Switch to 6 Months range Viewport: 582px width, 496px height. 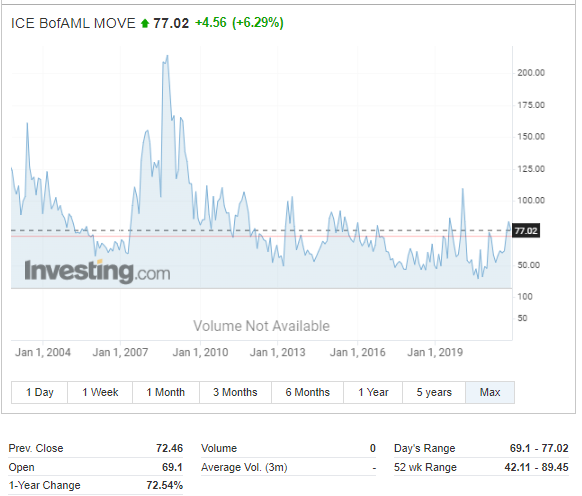click(x=307, y=392)
